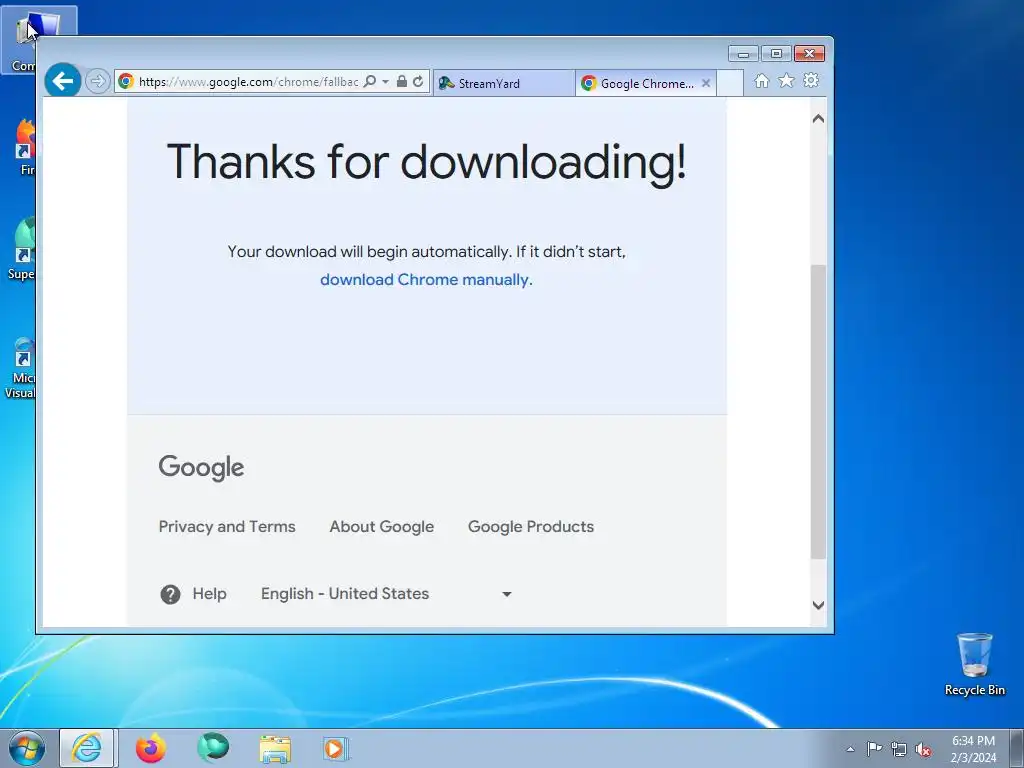Open About Google link
The width and height of the screenshot is (1024, 768).
(x=381, y=526)
